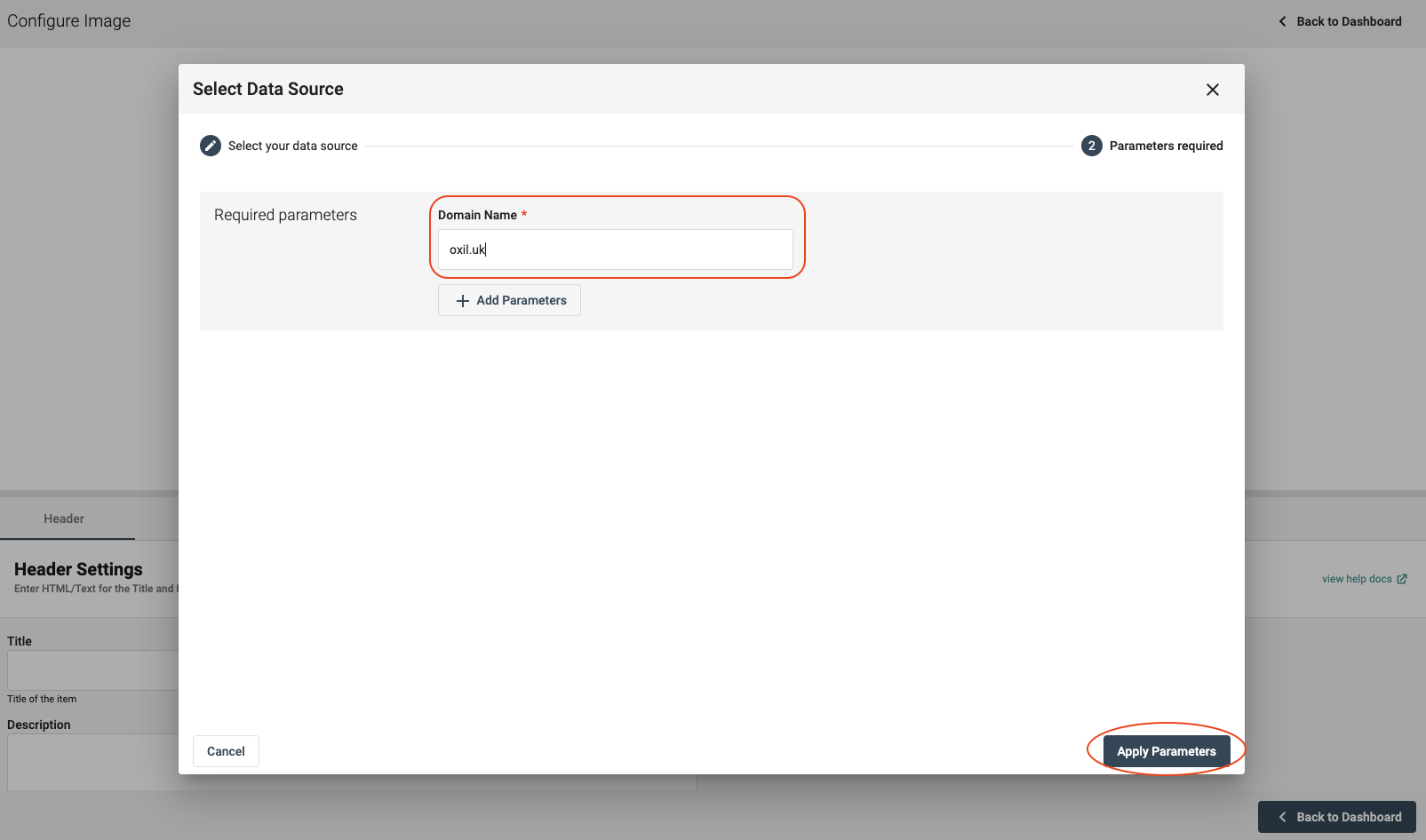The height and width of the screenshot is (840, 1426).
Task: Select the 'Parameters required' step label
Action: (x=1166, y=146)
